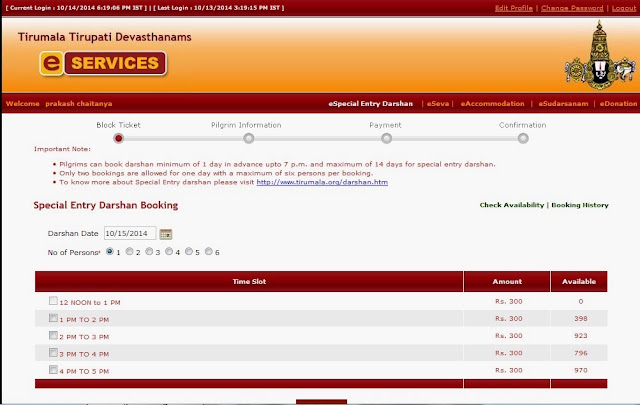Open the eSpecial Entry Darshan menu
The image size is (640, 405).
pos(371,104)
